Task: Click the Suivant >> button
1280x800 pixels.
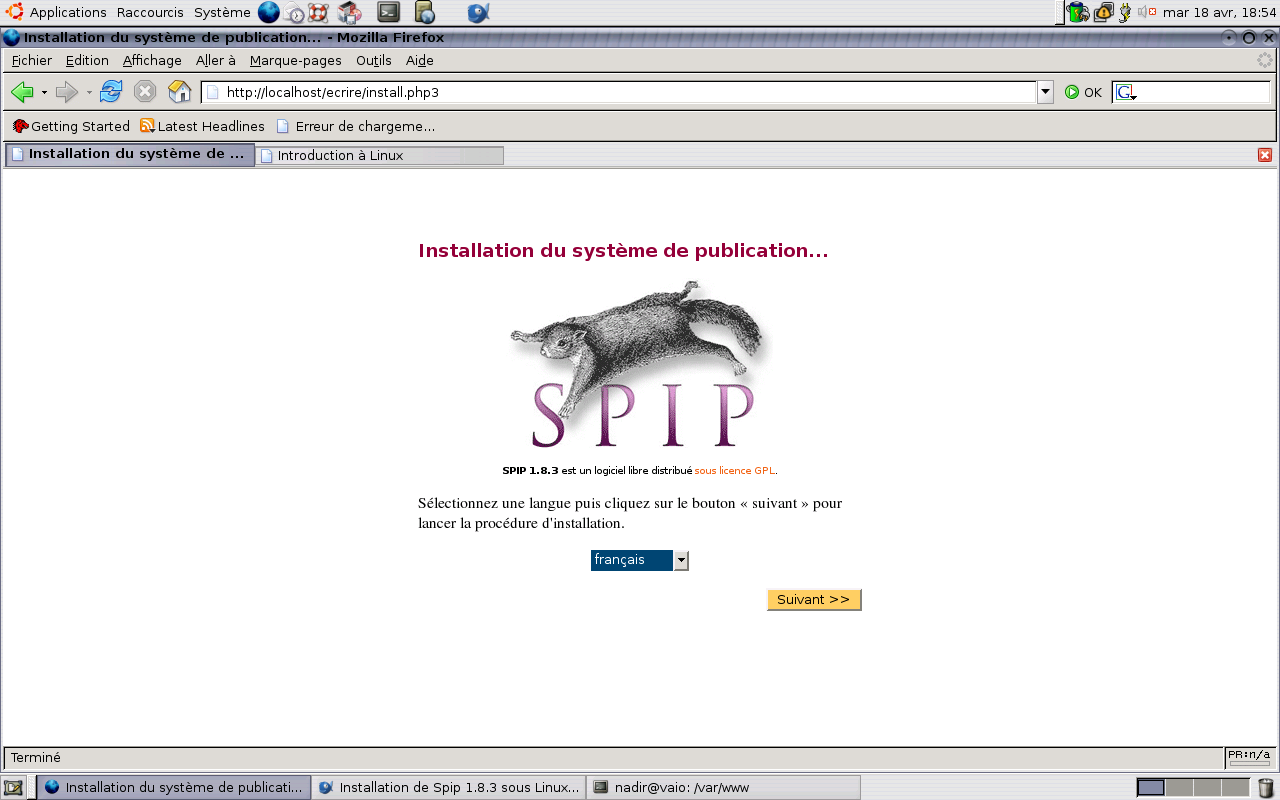Action: coord(813,599)
